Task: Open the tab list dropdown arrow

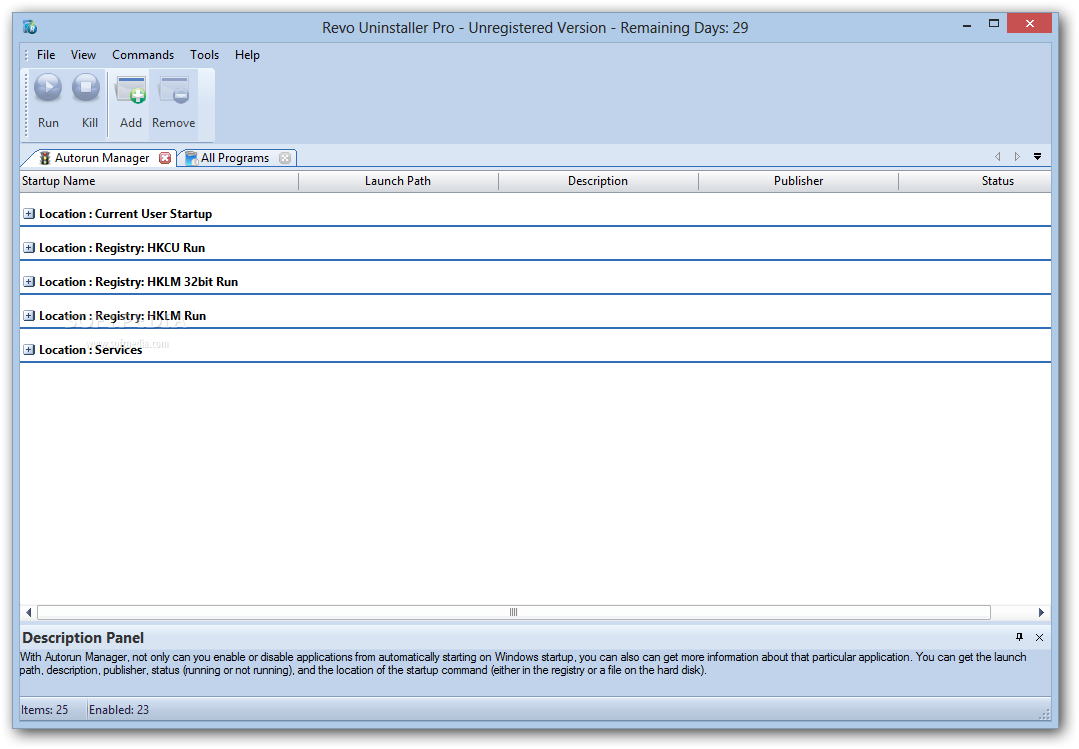Action: click(1037, 157)
